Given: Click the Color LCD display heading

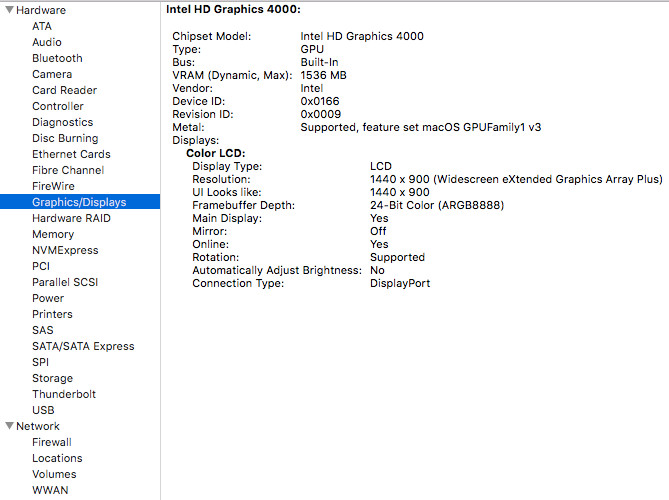Looking at the screenshot, I should tap(215, 153).
